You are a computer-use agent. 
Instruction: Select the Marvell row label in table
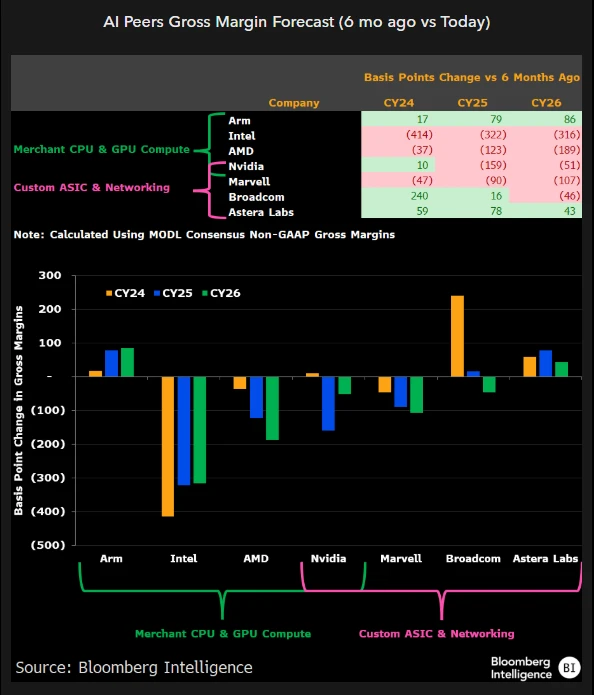(249, 182)
